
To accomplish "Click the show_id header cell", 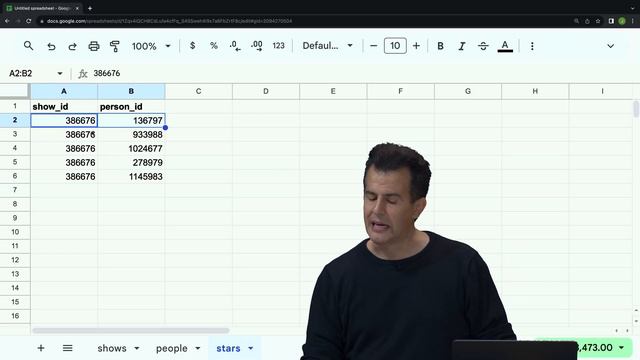I will 64,107.
